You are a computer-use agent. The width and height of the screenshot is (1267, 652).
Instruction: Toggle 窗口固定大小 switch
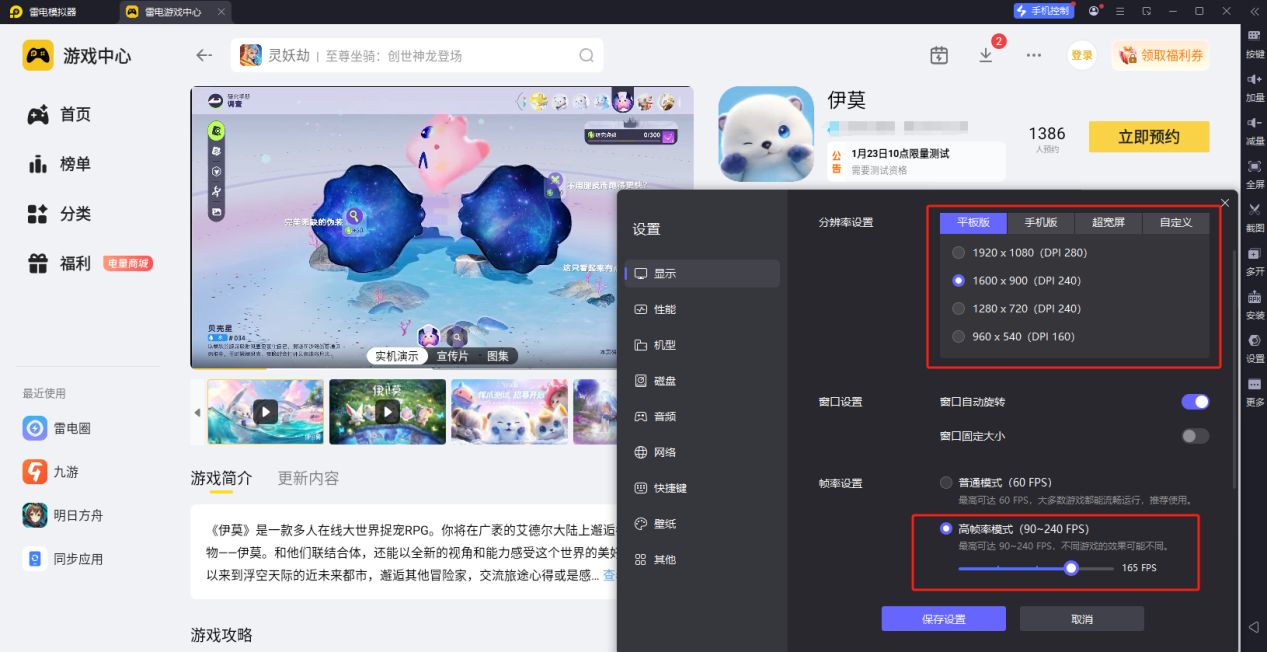(x=1195, y=436)
